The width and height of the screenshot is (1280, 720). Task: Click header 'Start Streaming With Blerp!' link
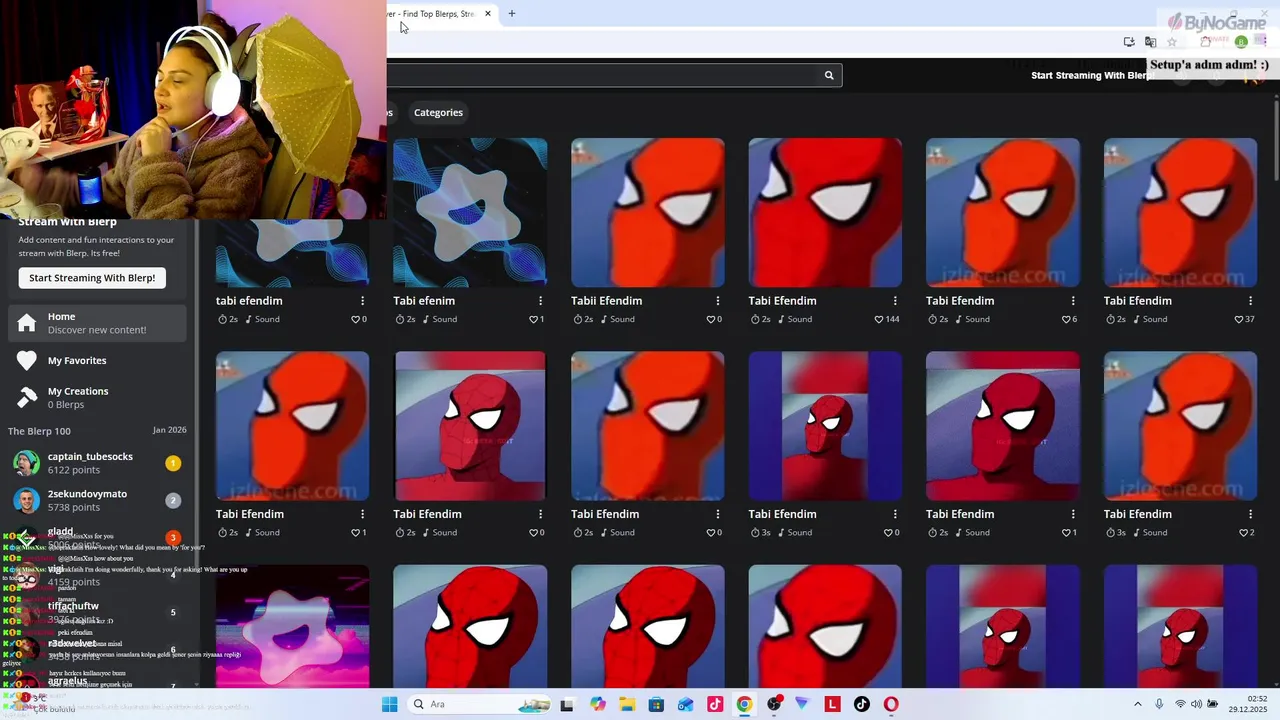click(1093, 75)
